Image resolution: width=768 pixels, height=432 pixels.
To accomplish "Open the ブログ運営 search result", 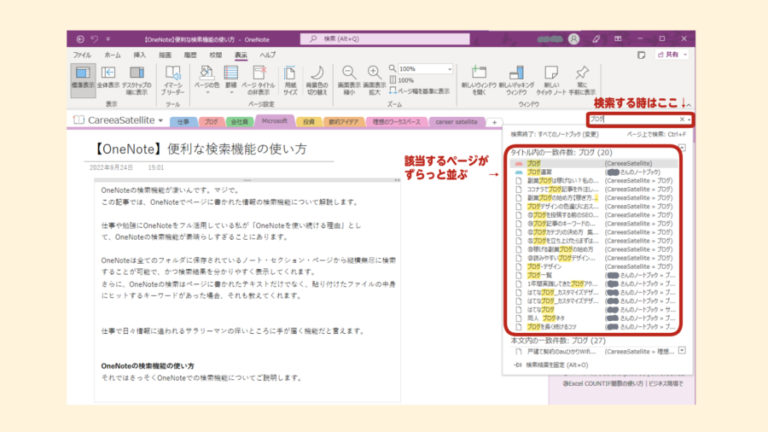I will 594,172.
